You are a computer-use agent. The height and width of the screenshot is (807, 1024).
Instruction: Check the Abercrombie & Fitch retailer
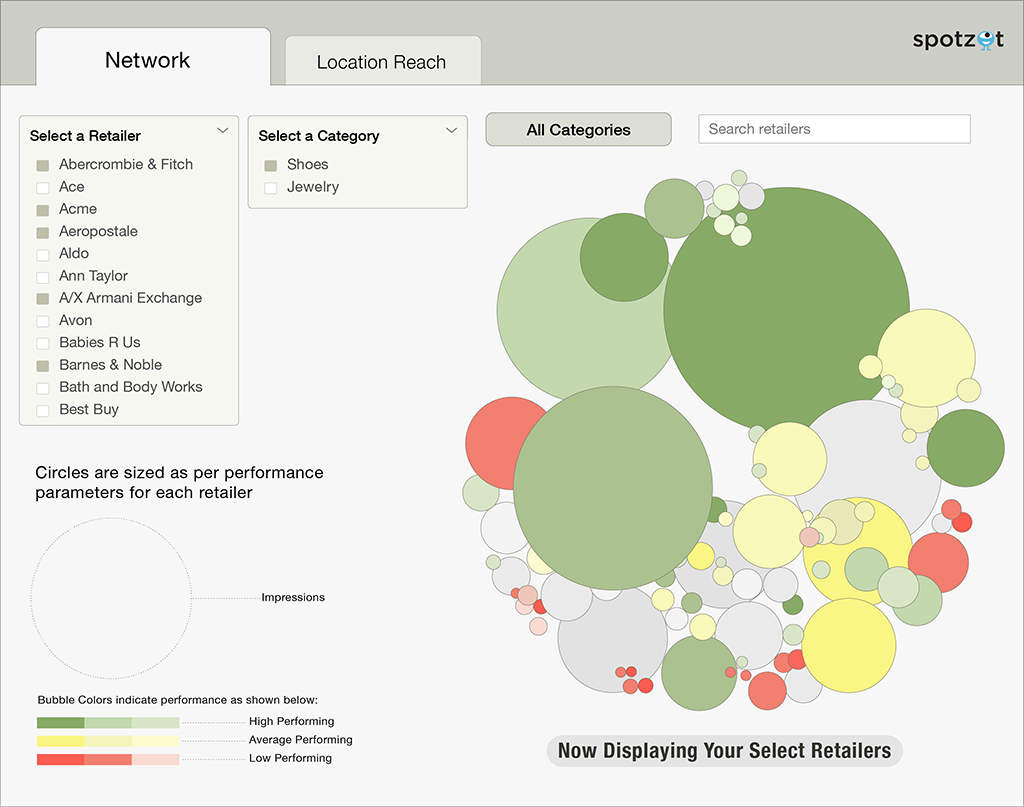click(x=42, y=164)
